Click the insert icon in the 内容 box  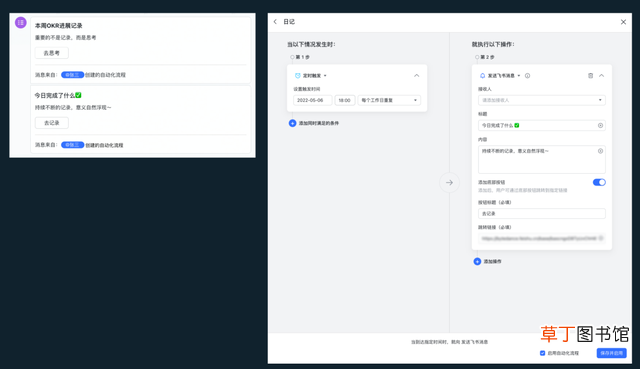coord(600,151)
